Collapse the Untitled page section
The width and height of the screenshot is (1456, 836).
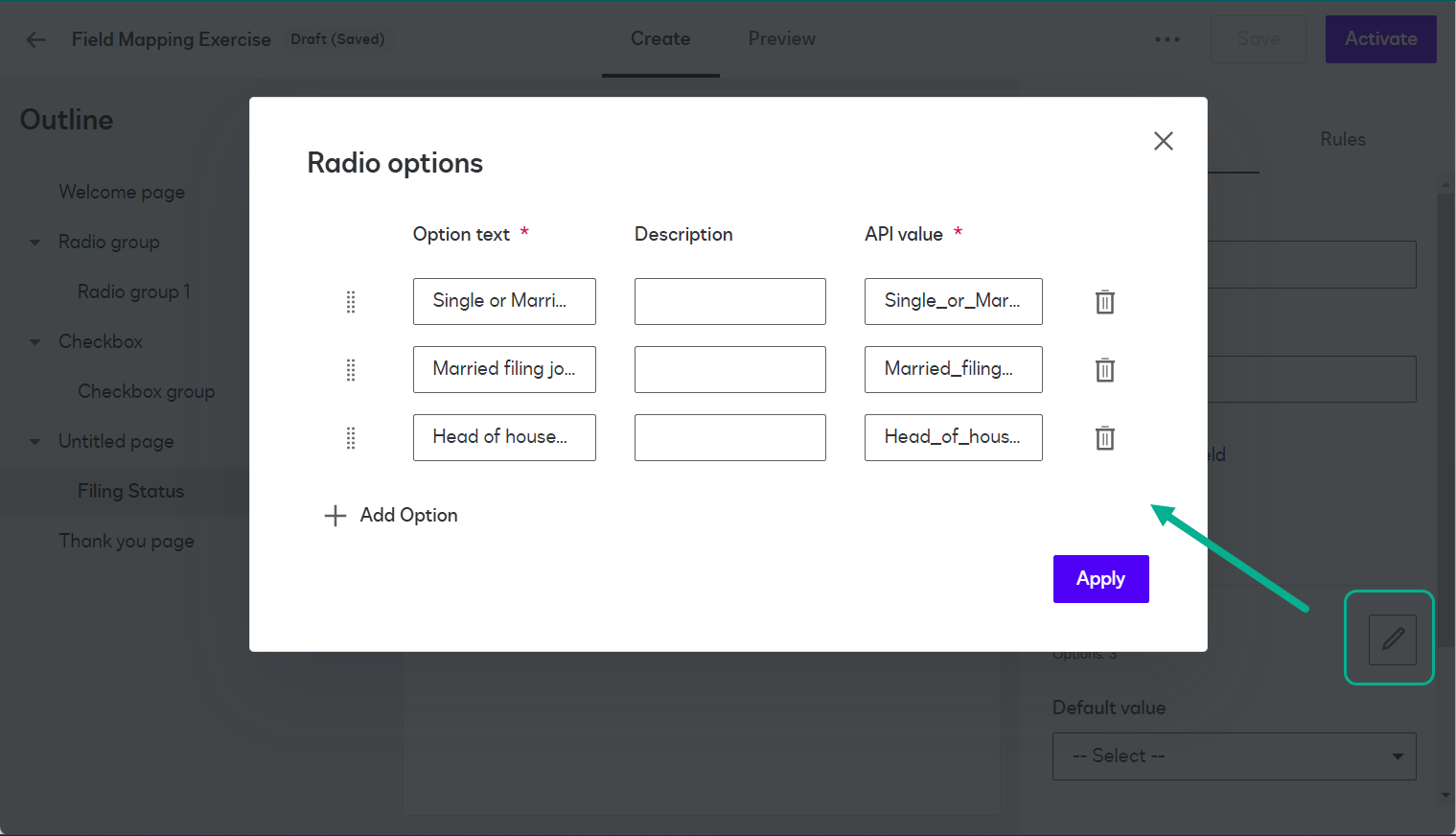(35, 441)
